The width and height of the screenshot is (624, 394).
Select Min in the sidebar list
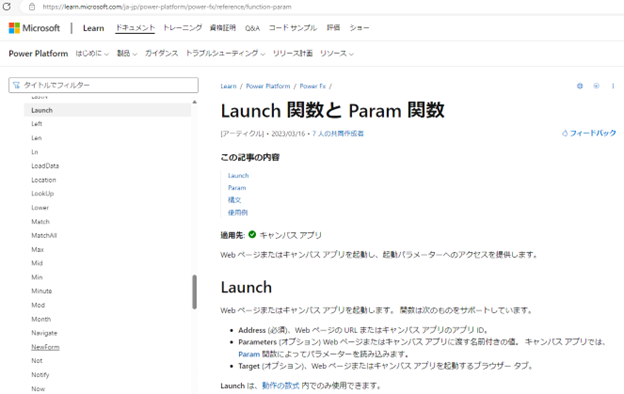point(37,277)
